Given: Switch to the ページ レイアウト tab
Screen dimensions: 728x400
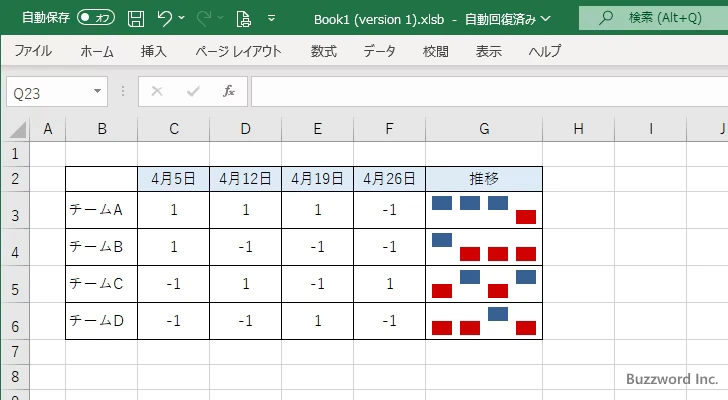Looking at the screenshot, I should tap(238, 51).
